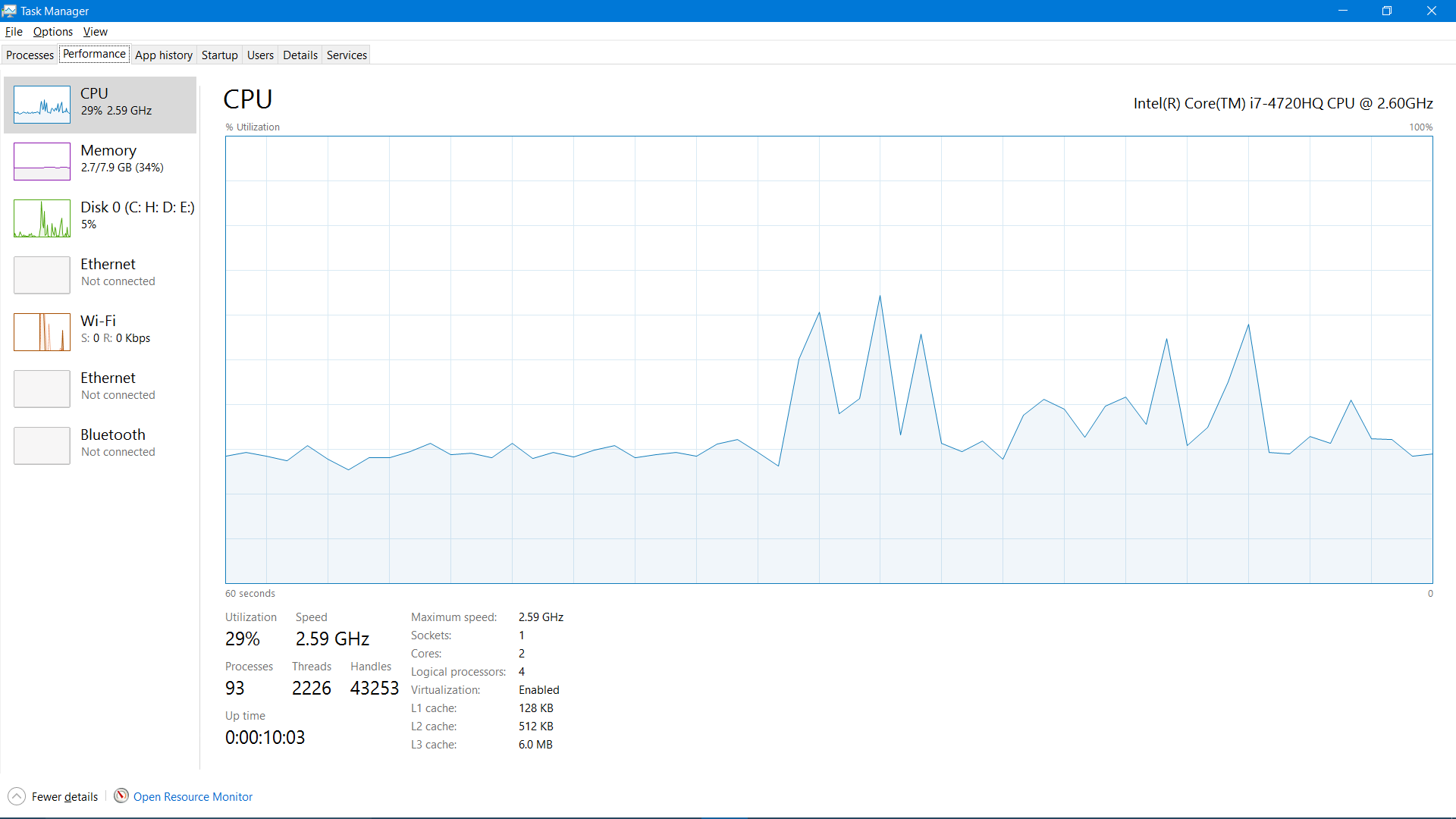Open the Services tab
This screenshot has height=819, width=1456.
(347, 55)
